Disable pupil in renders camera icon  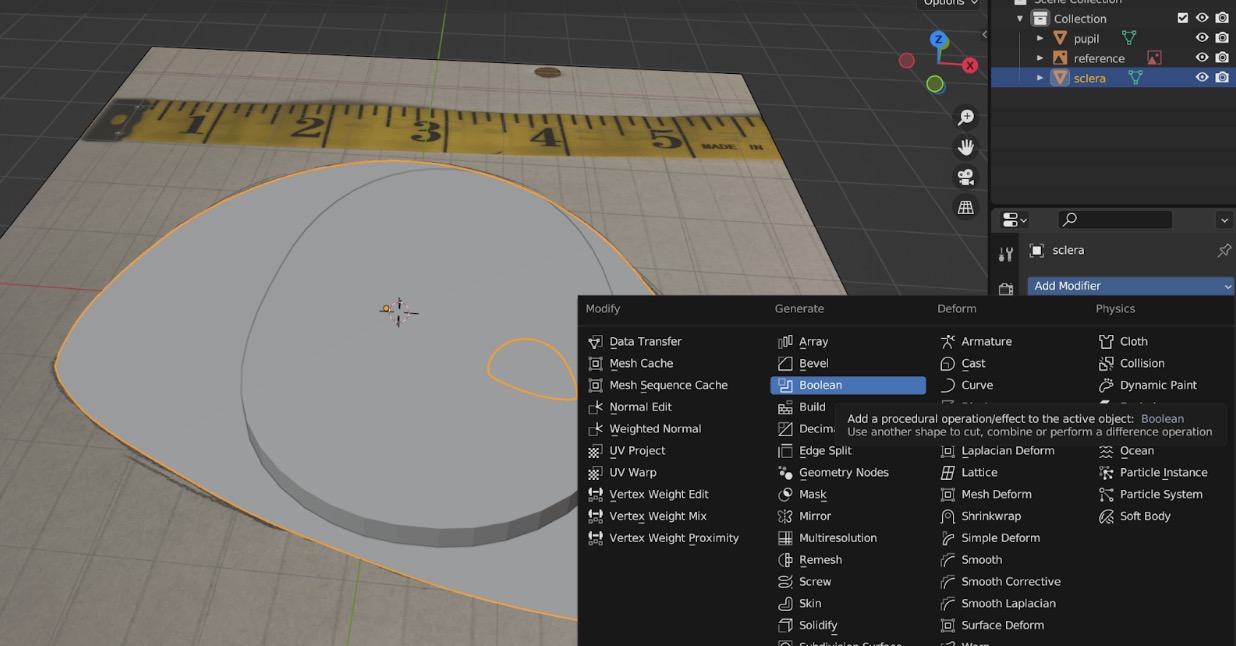pyautogui.click(x=1222, y=38)
